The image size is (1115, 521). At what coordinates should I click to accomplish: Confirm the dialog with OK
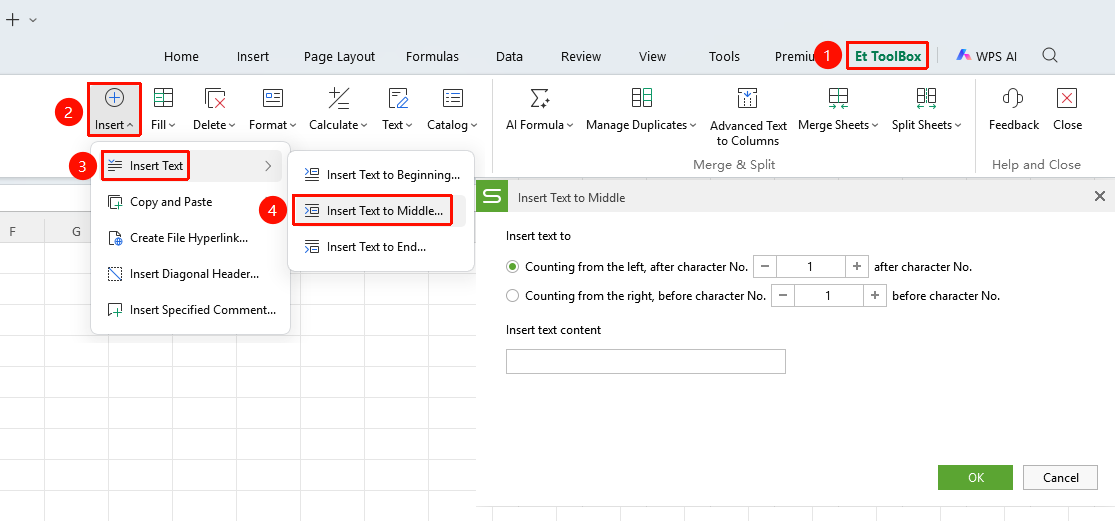975,478
